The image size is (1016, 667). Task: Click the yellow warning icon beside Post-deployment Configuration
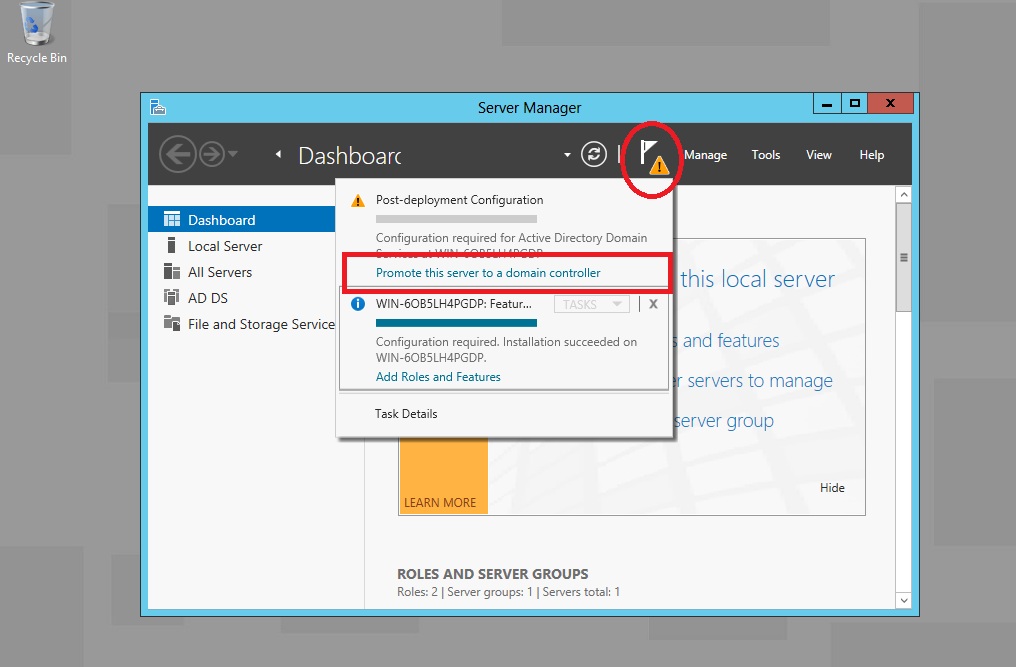click(x=358, y=201)
